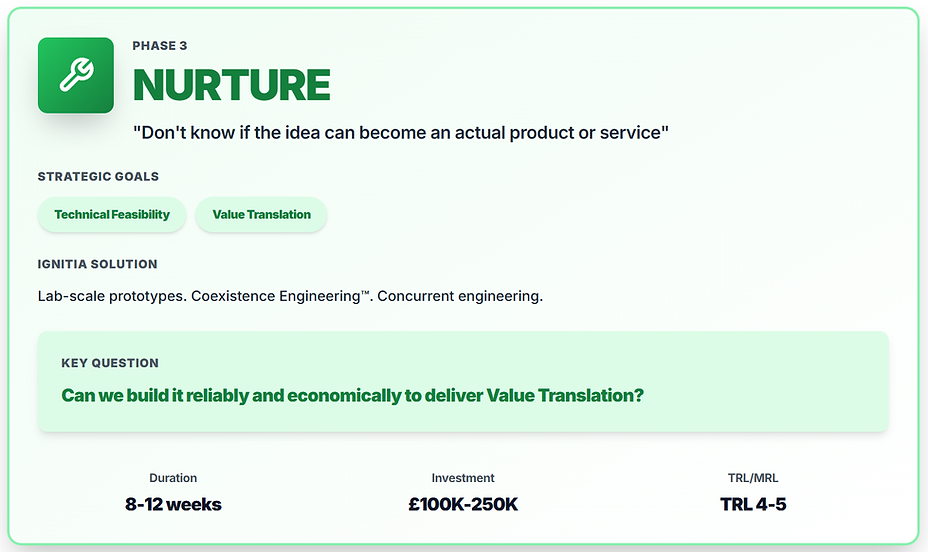
Task: Click the PHASE 3 label
Action: point(160,46)
